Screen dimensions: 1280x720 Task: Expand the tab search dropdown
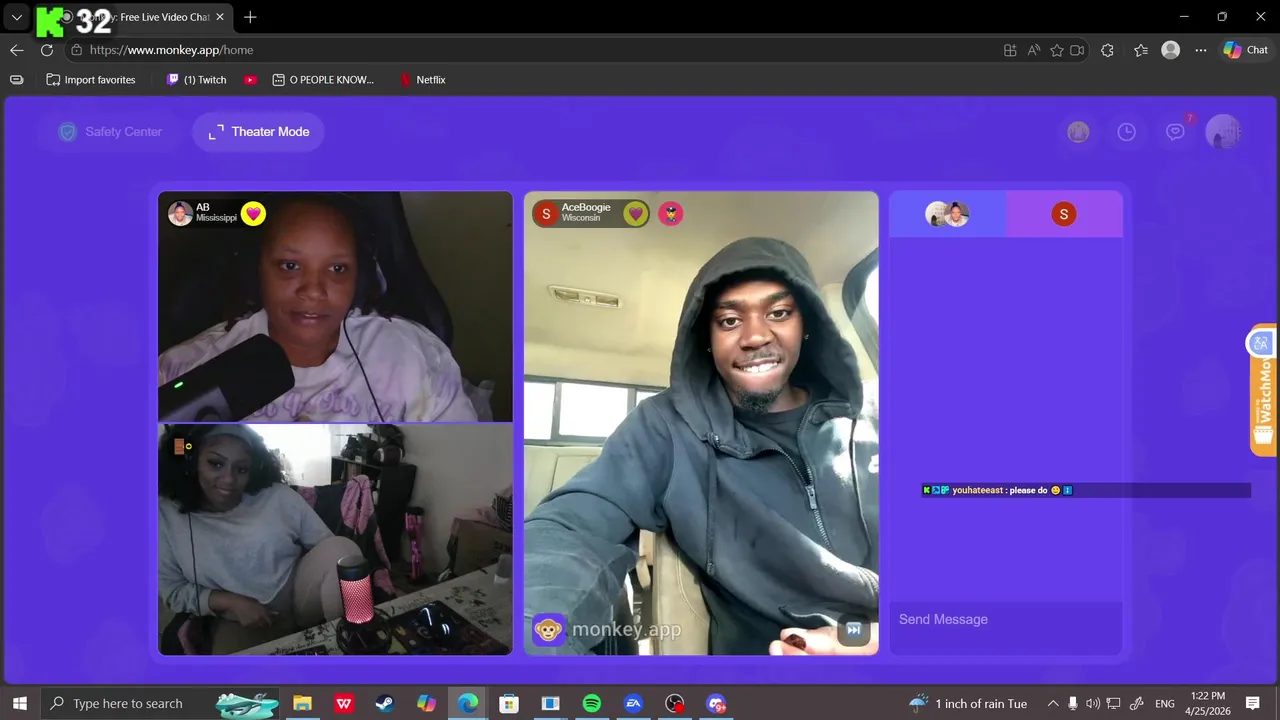pos(16,17)
